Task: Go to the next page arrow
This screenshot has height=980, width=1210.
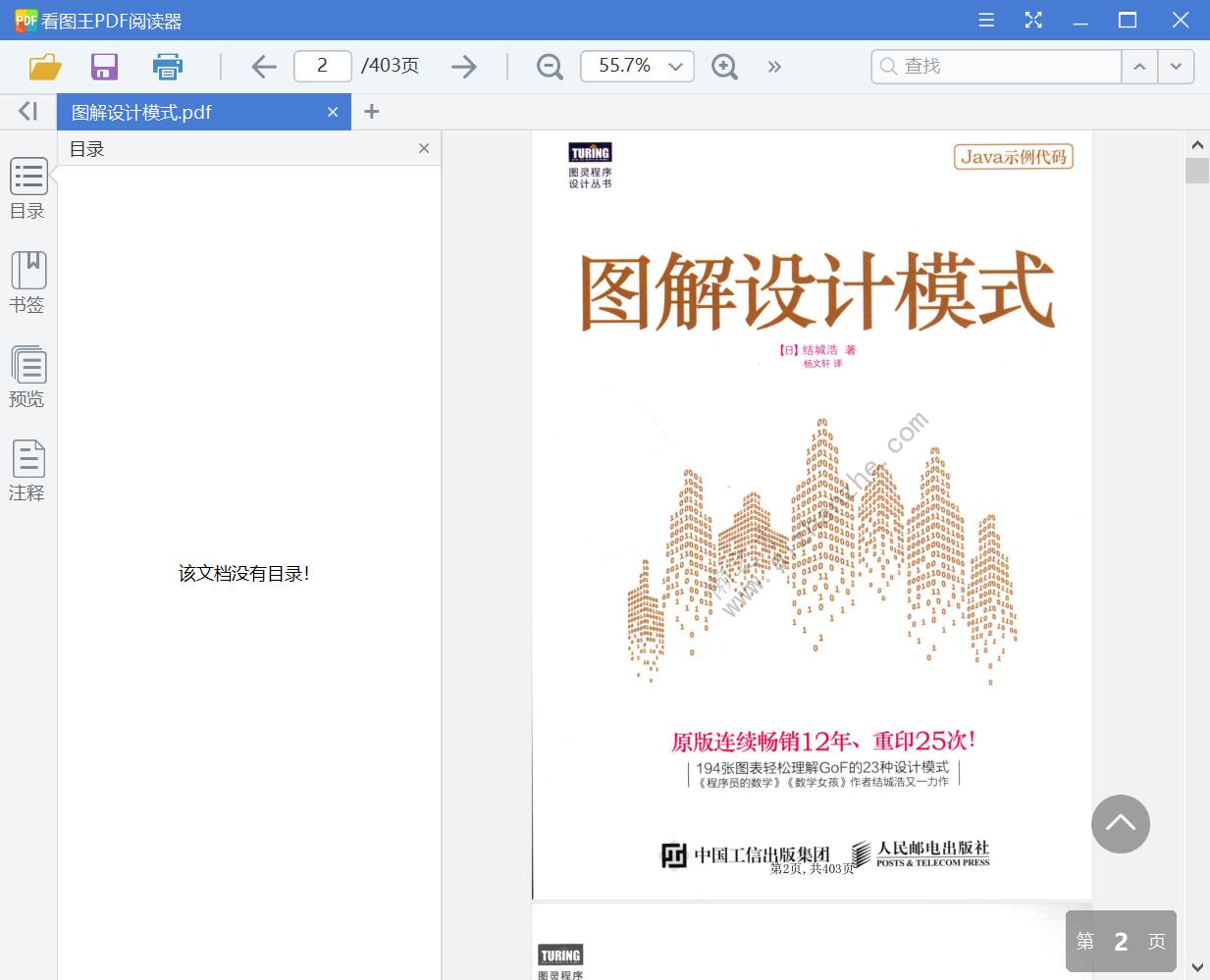Action: coord(464,67)
